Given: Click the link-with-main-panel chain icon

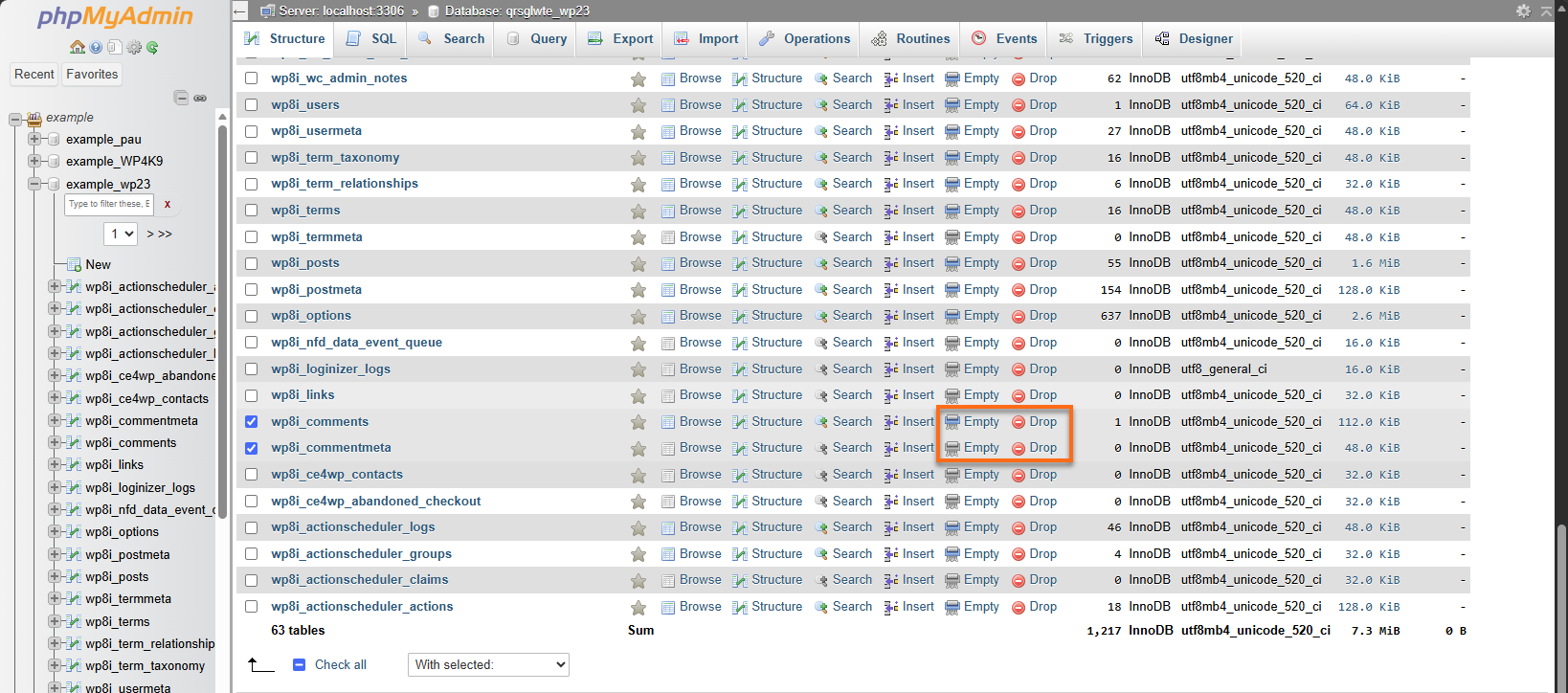Looking at the screenshot, I should click(200, 98).
